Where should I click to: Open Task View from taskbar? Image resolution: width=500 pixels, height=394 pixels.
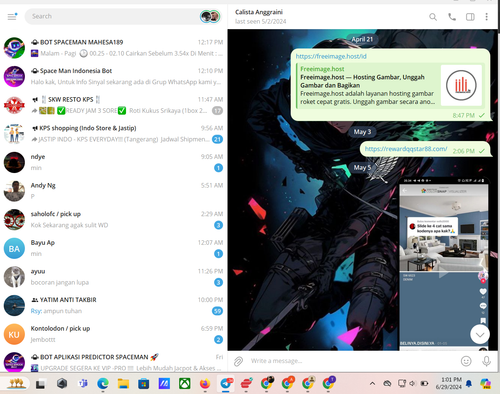[x=40, y=384]
